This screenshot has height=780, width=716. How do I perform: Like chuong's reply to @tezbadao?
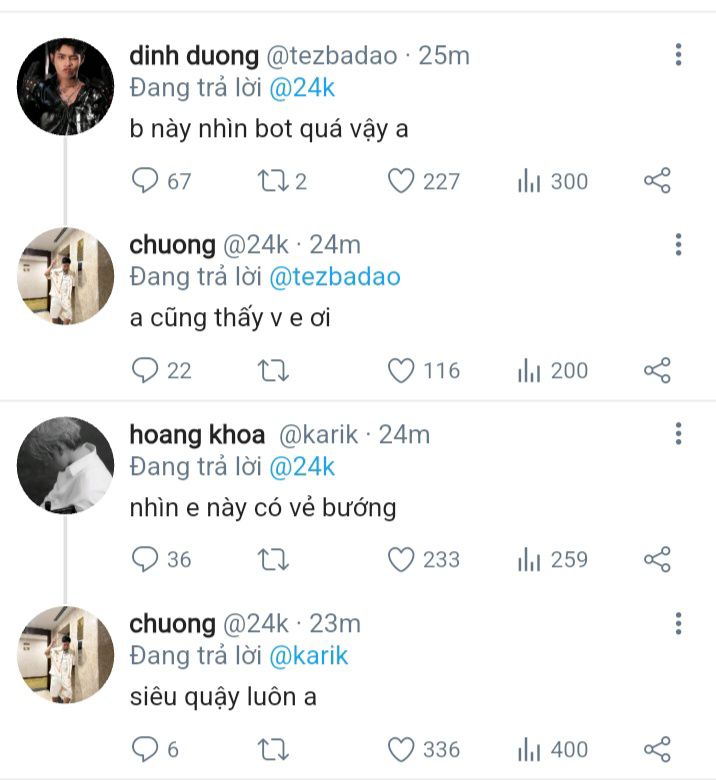401,370
